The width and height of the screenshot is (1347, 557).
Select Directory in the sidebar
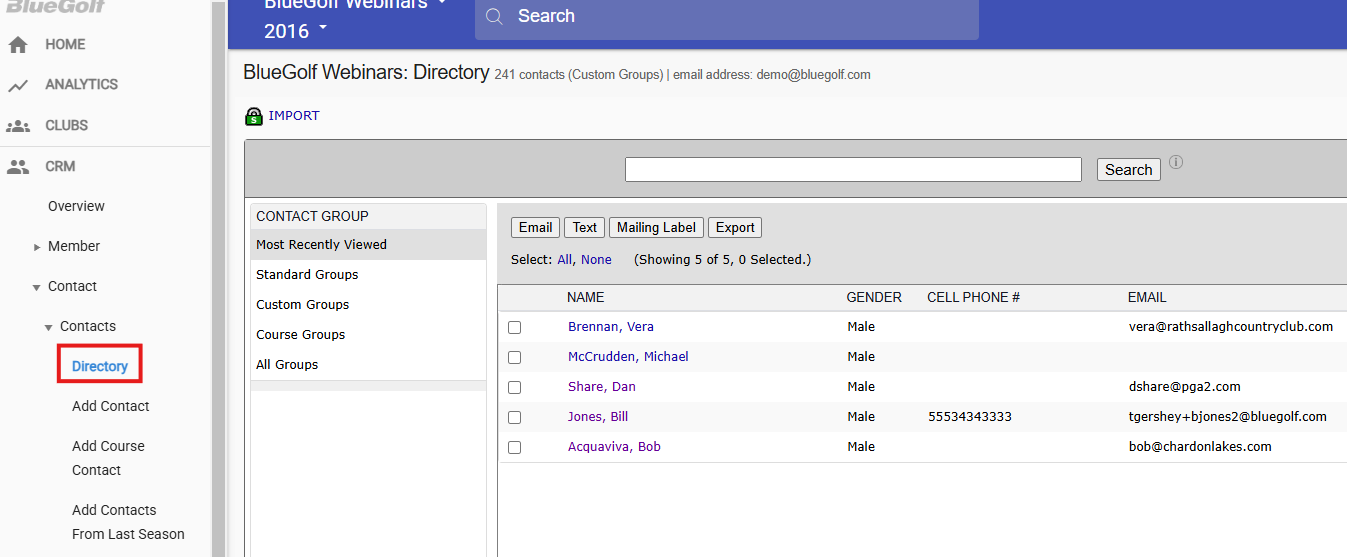tap(100, 367)
